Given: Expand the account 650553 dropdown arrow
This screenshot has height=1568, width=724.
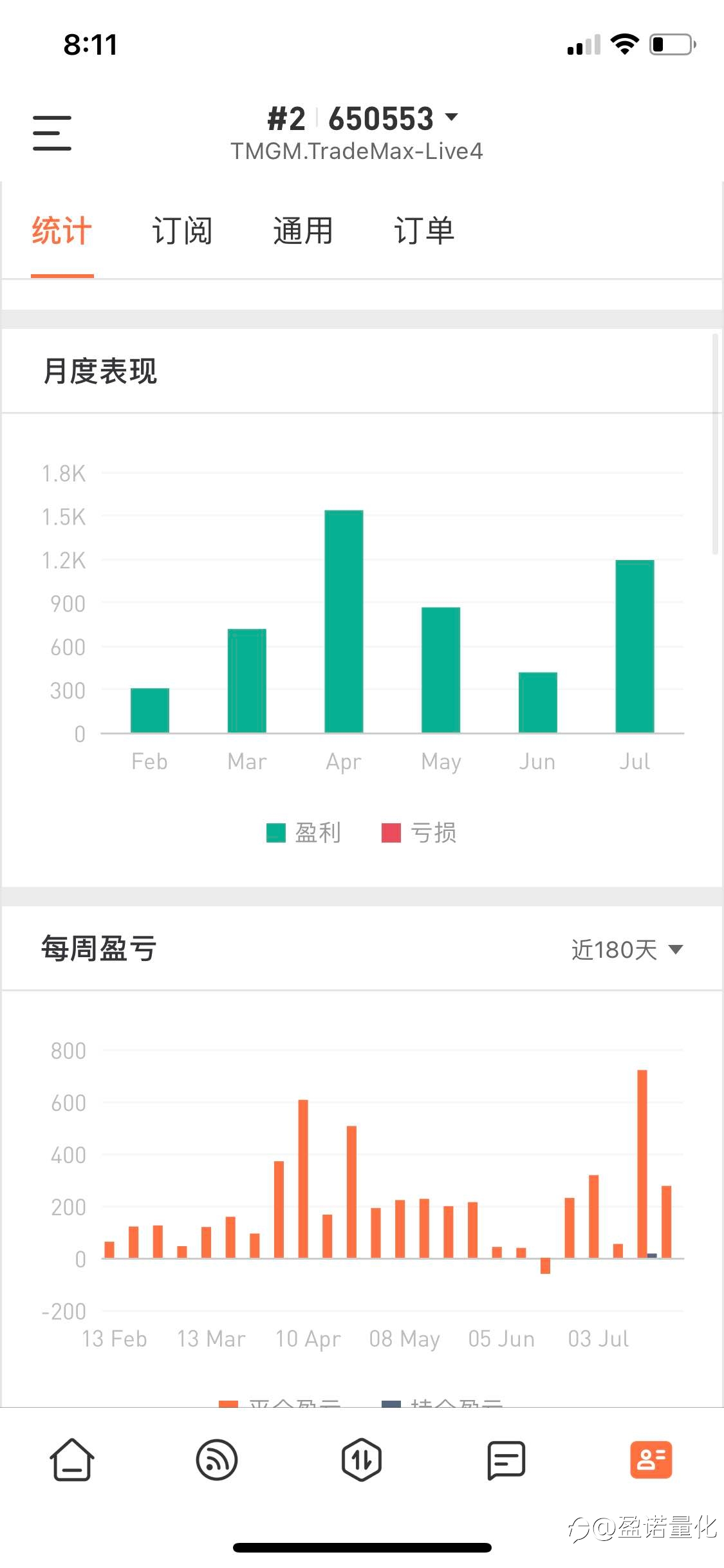Looking at the screenshot, I should (x=452, y=117).
